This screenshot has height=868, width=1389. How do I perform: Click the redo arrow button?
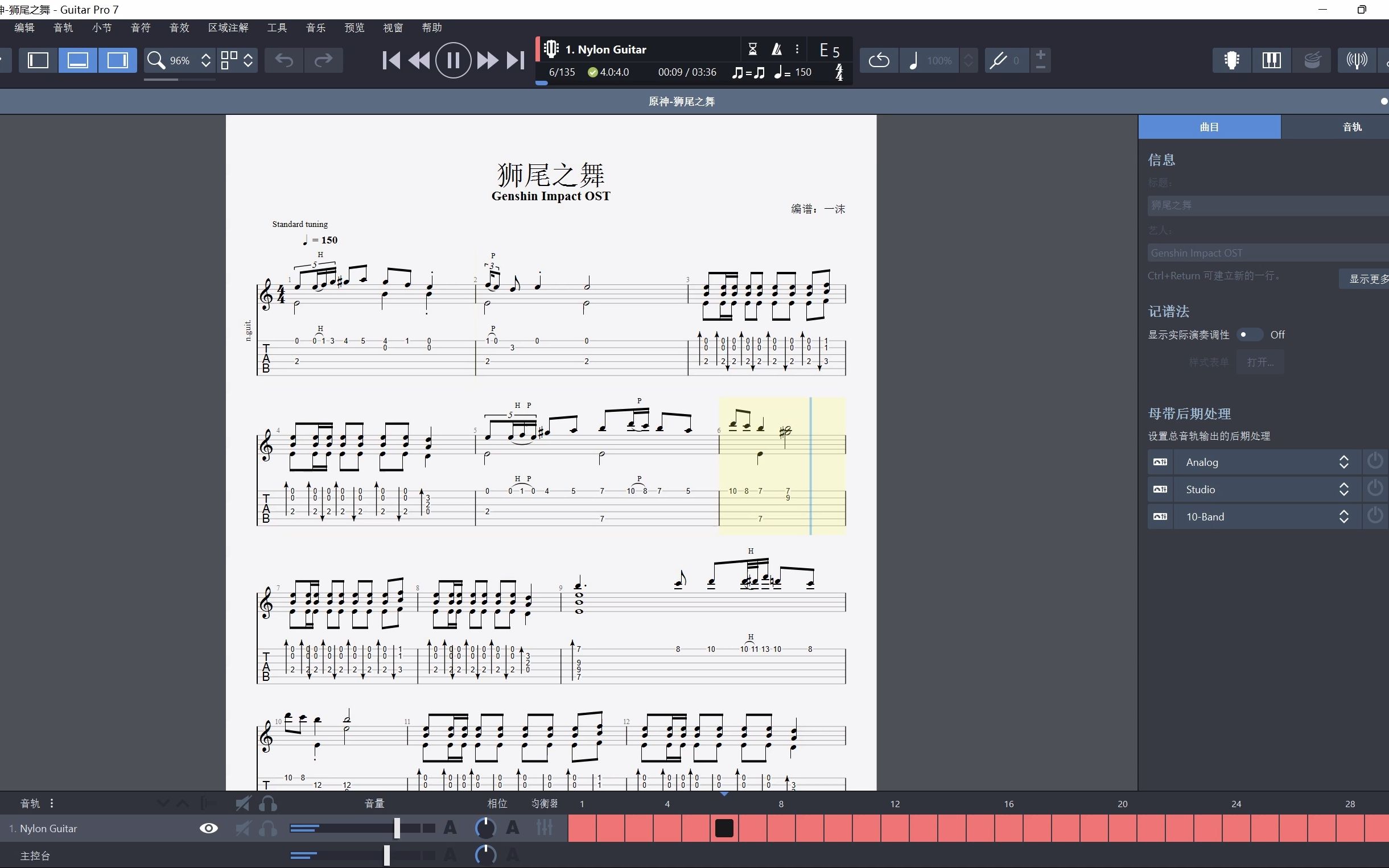pos(323,60)
